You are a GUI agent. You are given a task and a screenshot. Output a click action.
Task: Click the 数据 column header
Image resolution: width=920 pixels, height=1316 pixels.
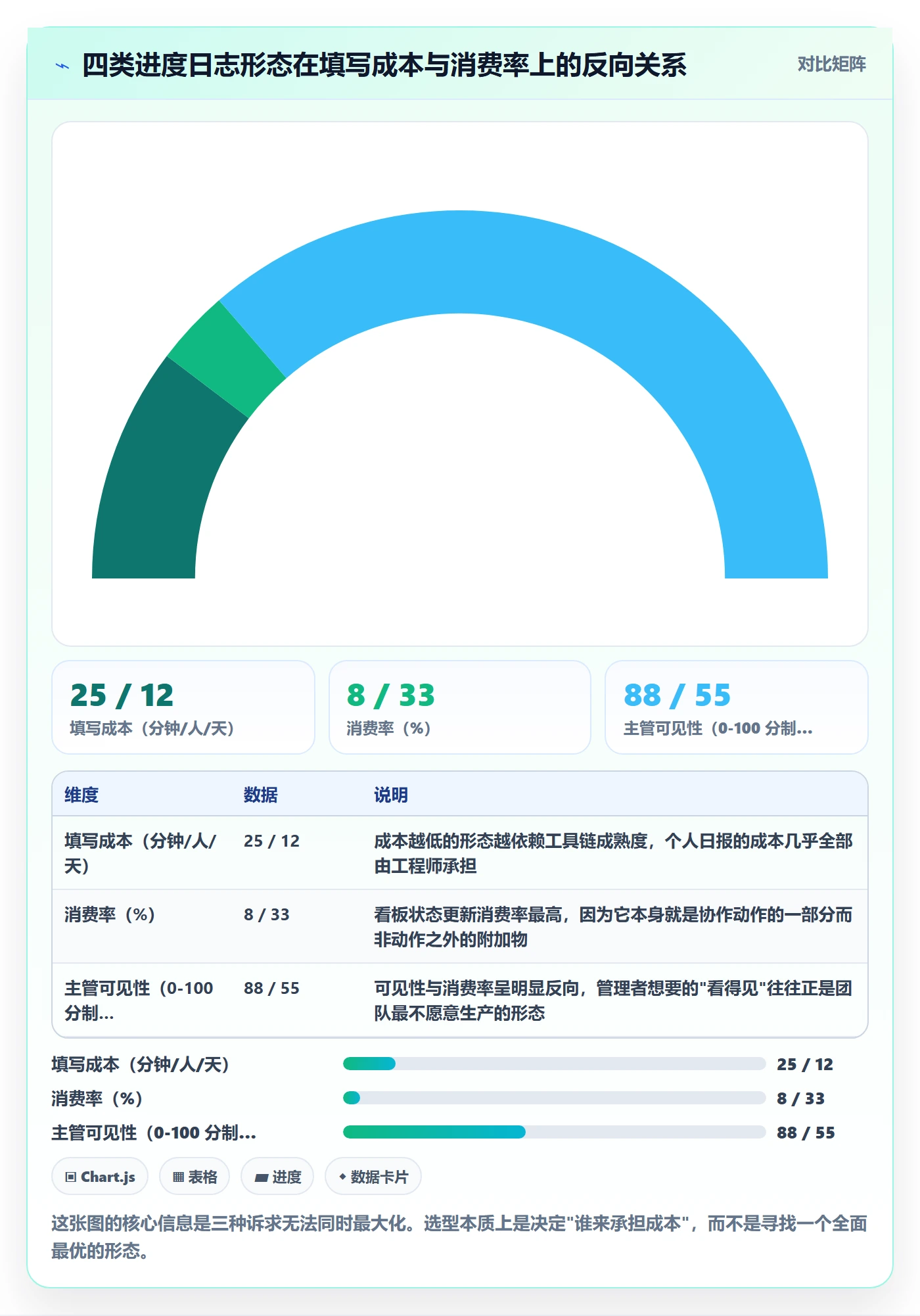(261, 795)
